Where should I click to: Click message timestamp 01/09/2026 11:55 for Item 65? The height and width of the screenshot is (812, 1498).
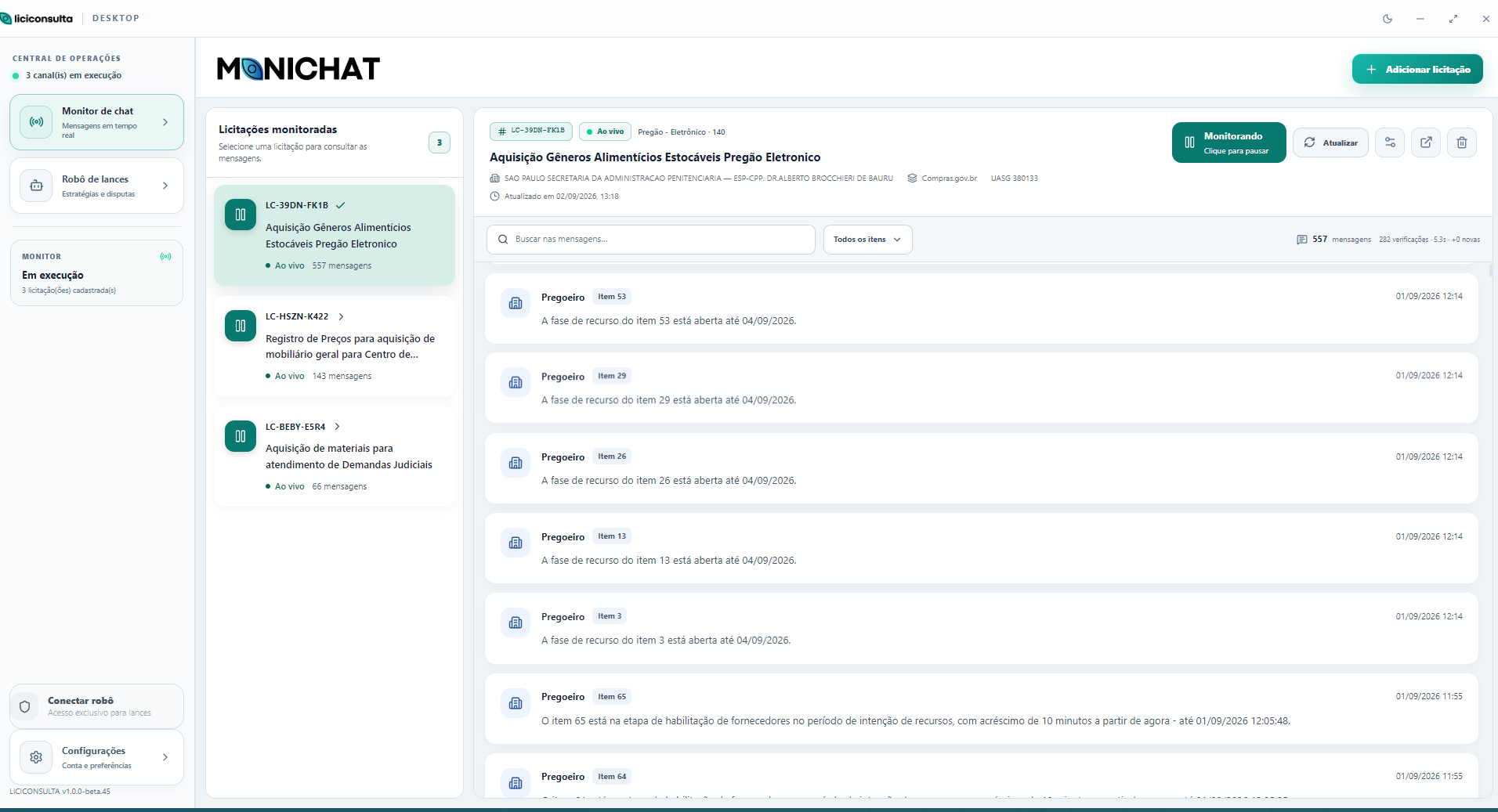click(1429, 697)
